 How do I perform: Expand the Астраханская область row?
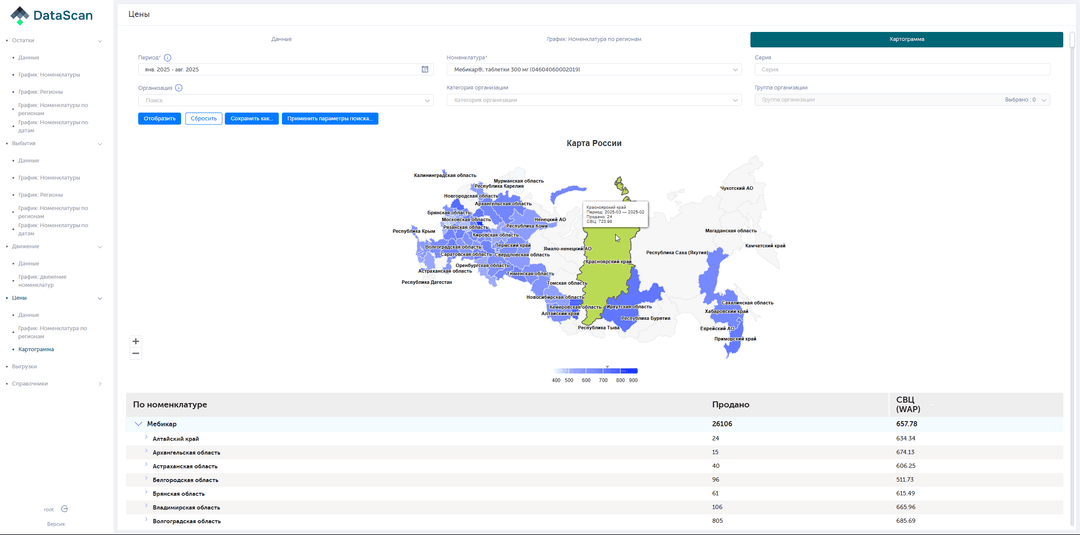coord(146,465)
